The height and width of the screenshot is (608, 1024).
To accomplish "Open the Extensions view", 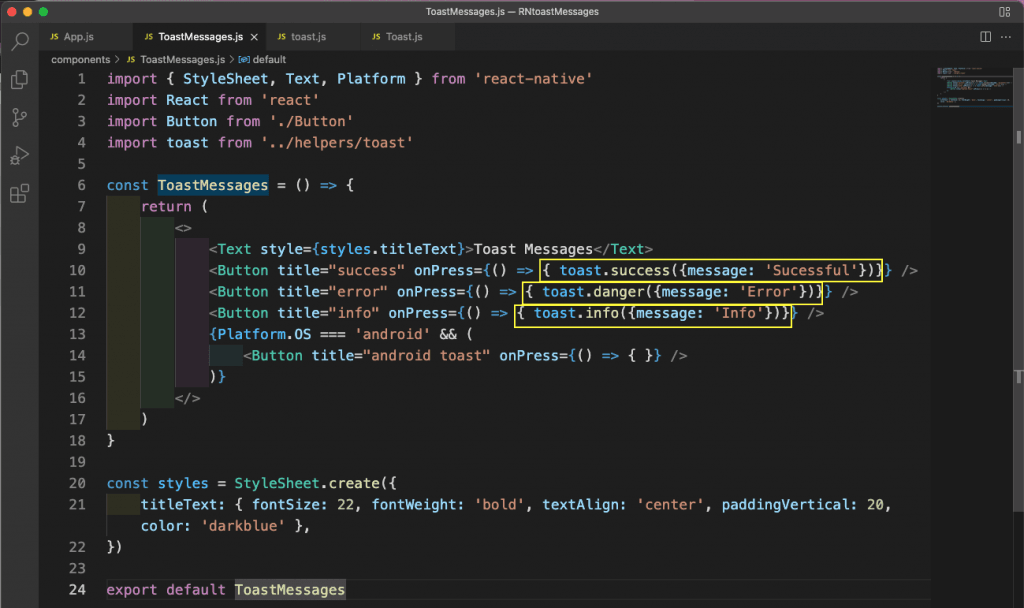I will [19, 194].
